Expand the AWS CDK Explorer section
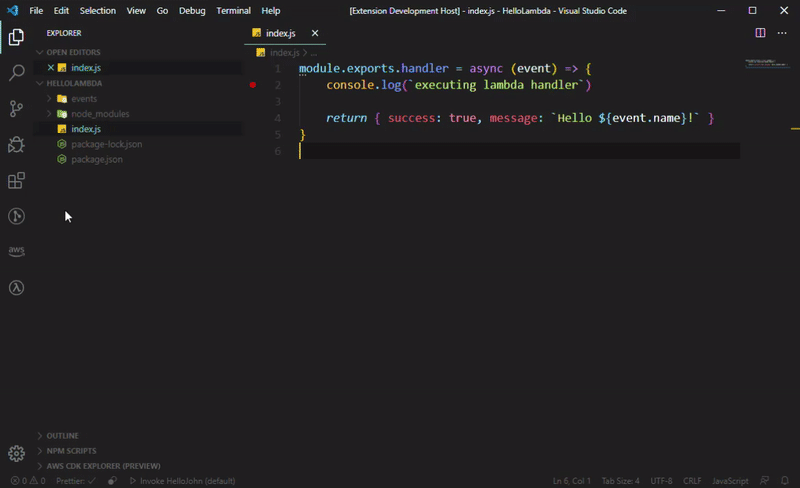800x488 pixels. click(40, 466)
